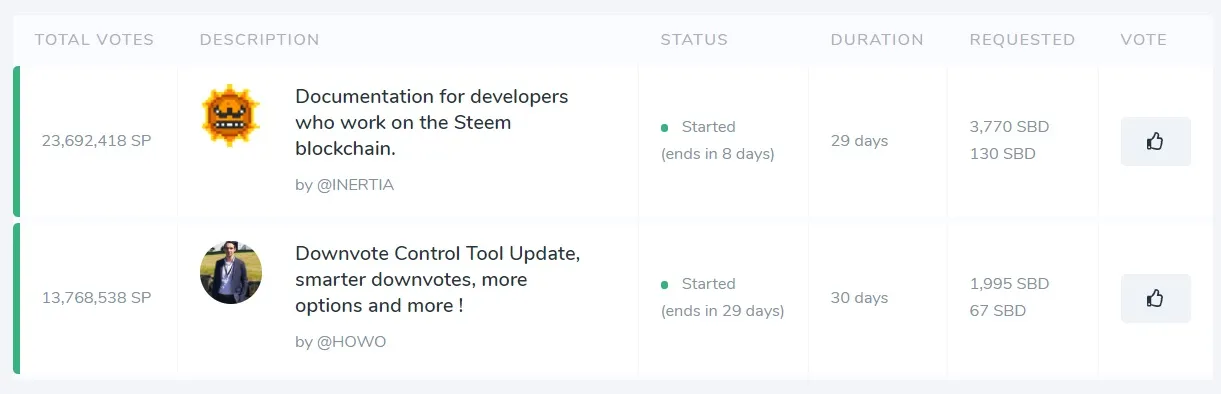Click the DURATION column header
Viewport: 1221px width, 394px height.
(x=877, y=40)
